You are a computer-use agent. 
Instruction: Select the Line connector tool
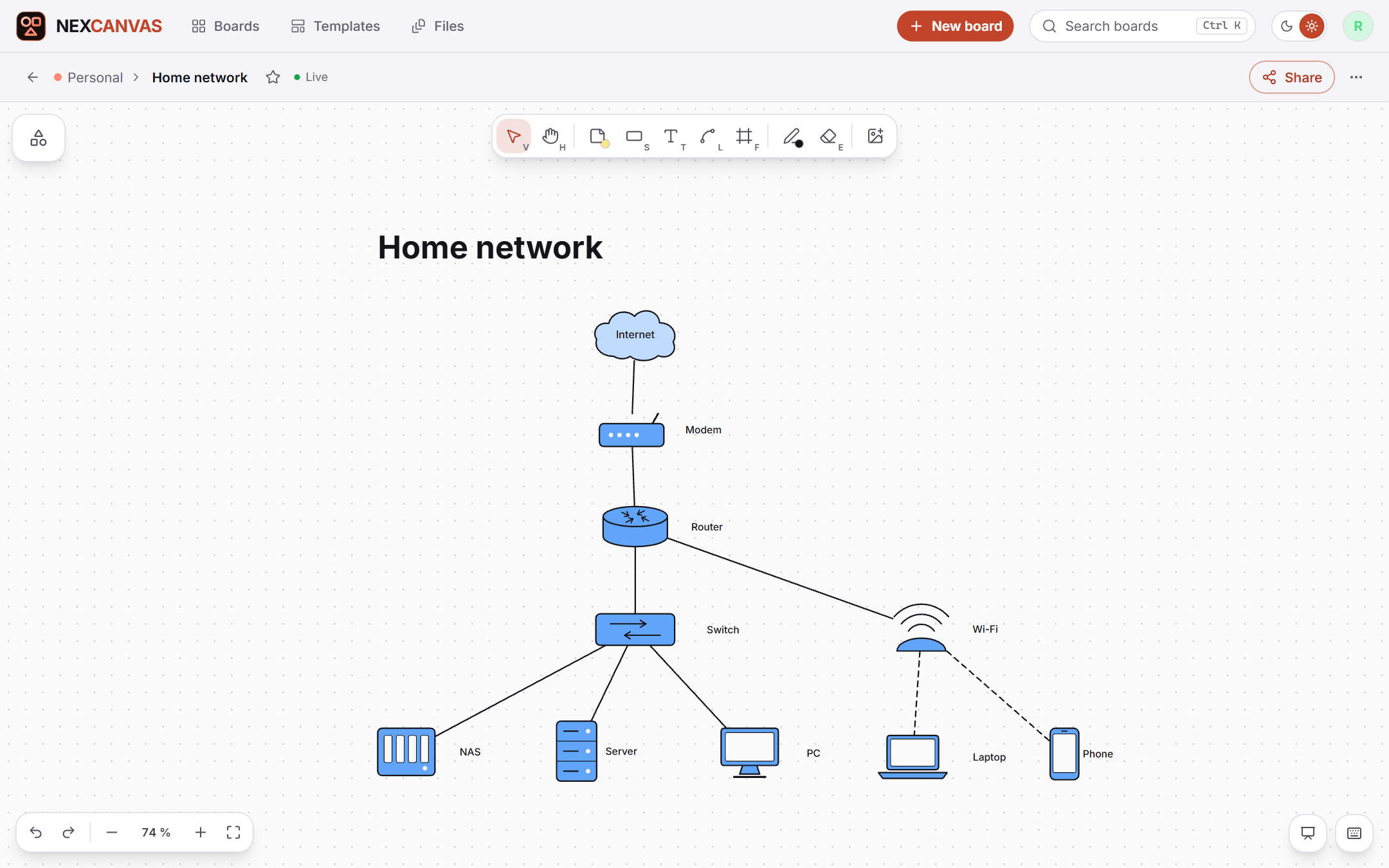(x=709, y=136)
